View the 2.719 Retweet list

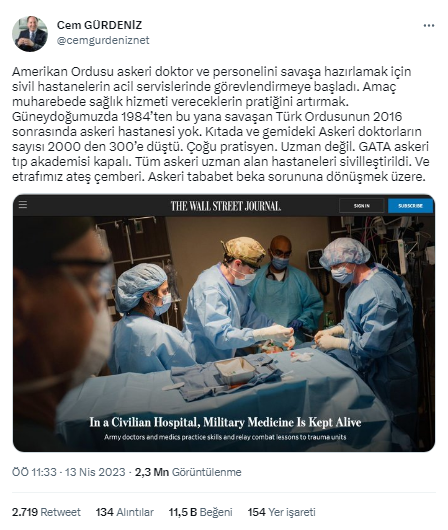46,512
